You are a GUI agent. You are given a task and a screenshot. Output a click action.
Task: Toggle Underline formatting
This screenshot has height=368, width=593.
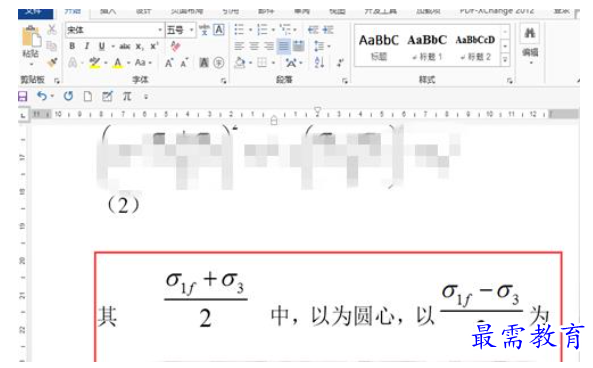pyautogui.click(x=102, y=47)
